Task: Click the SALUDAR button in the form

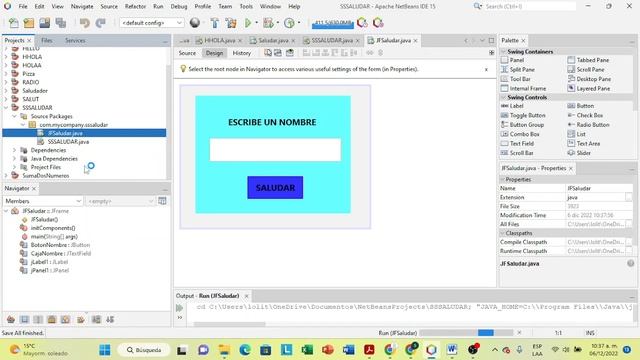Action: (x=275, y=188)
